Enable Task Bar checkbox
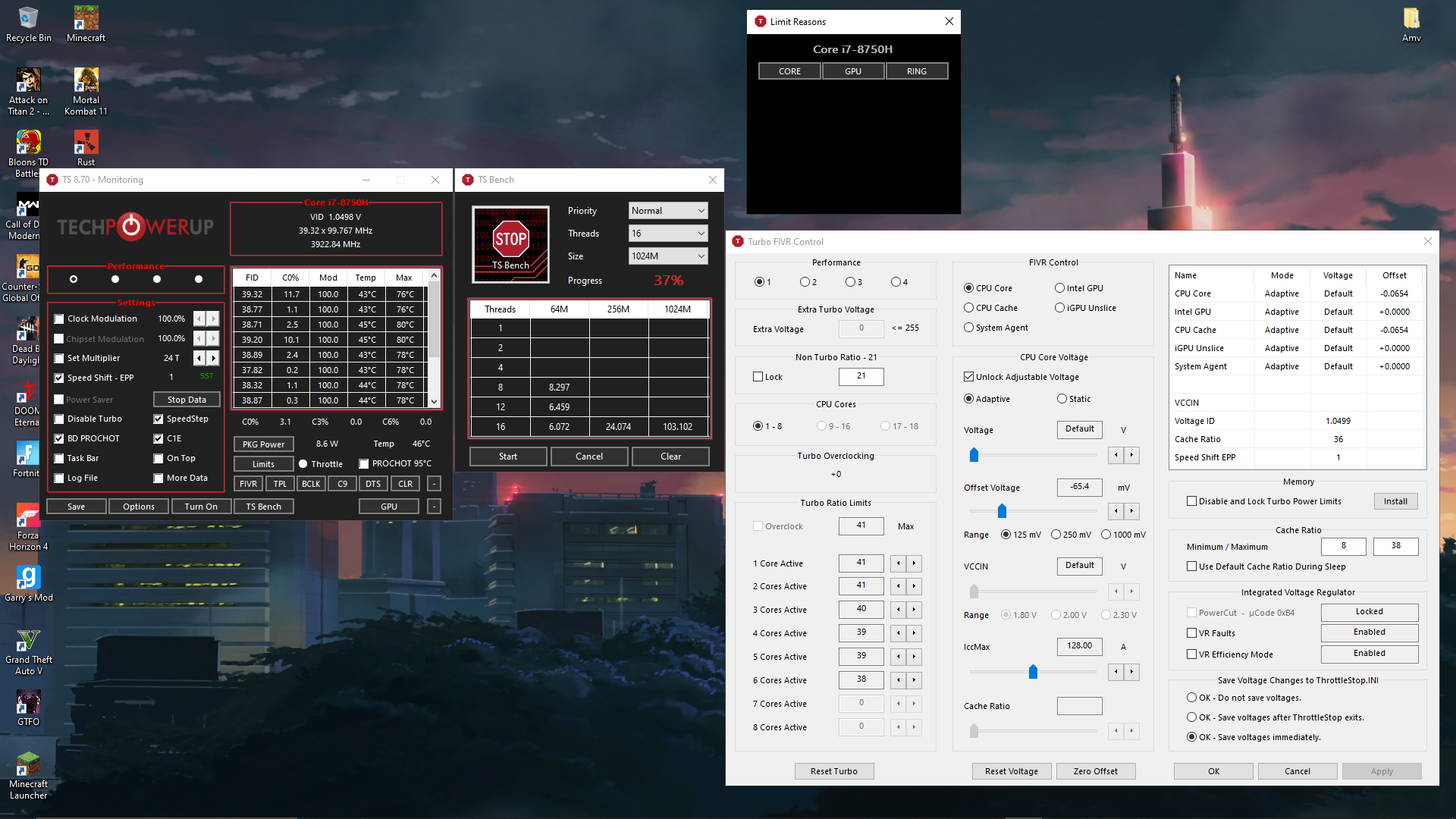This screenshot has width=1456, height=819. tap(59, 458)
